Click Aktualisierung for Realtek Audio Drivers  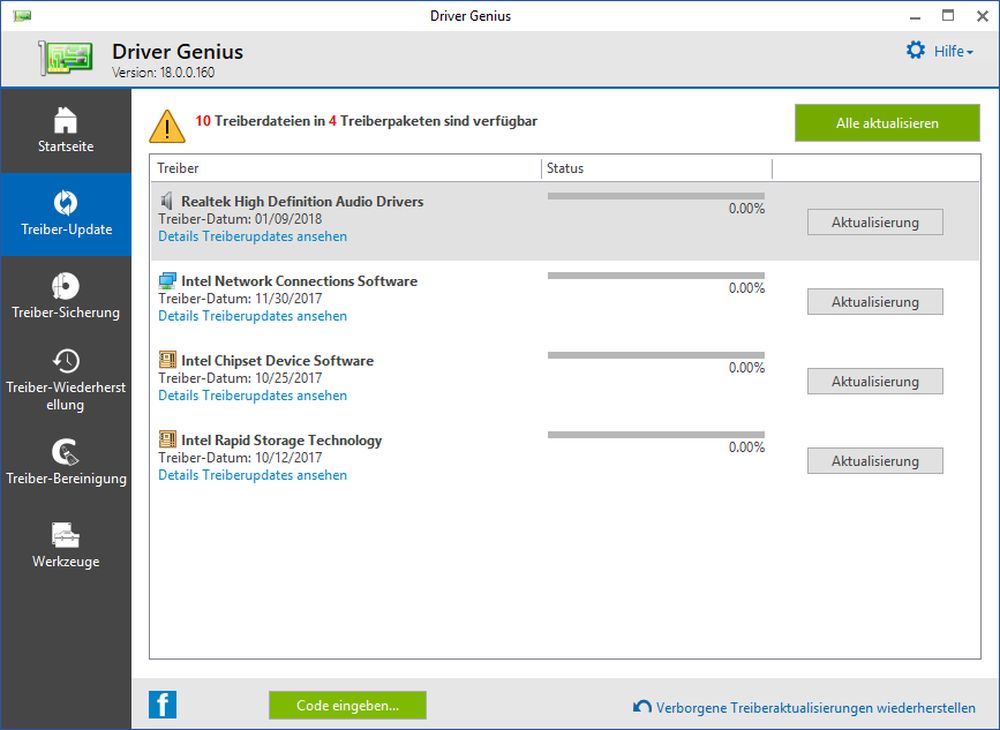pyautogui.click(x=875, y=223)
